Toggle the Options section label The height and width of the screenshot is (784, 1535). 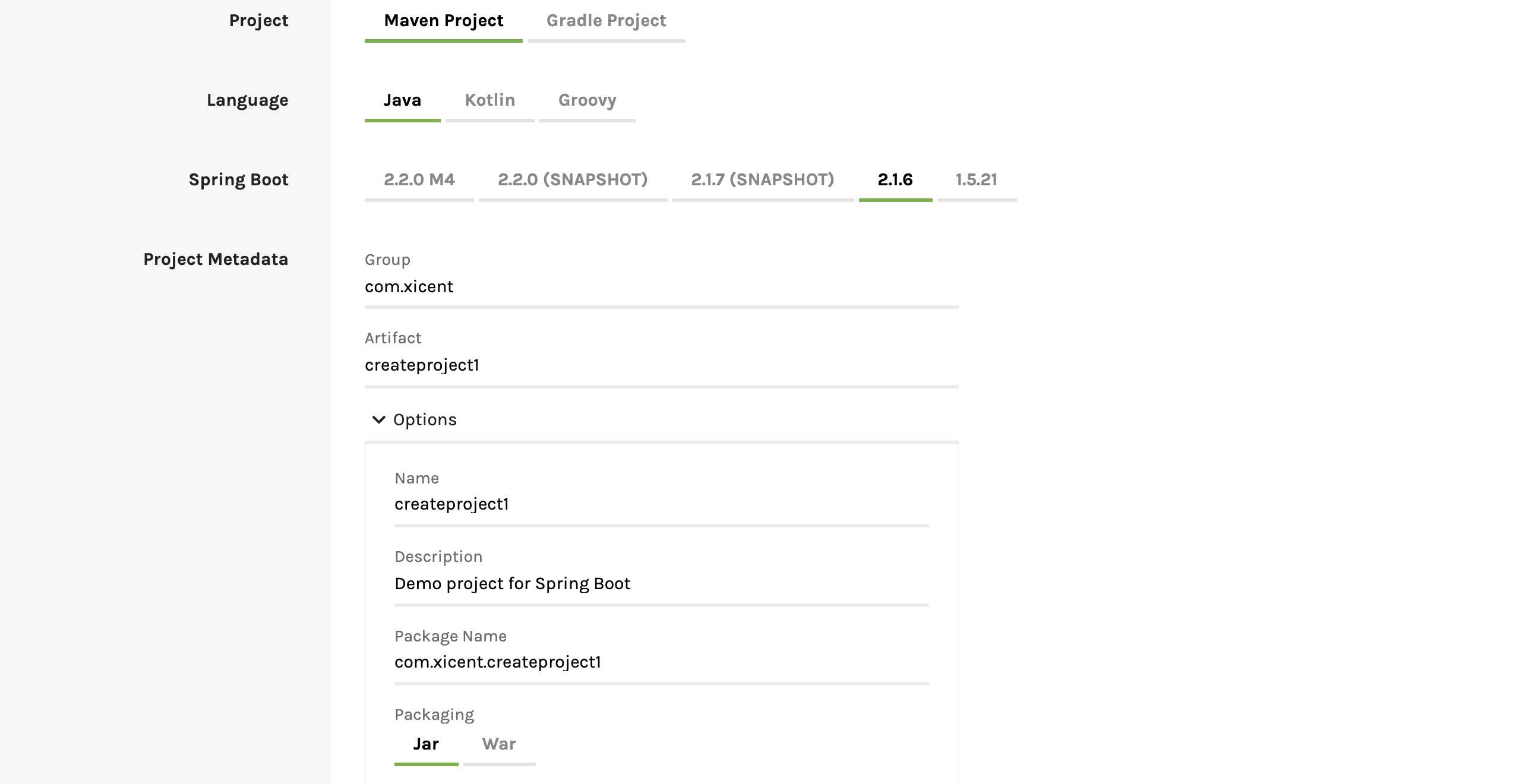425,419
